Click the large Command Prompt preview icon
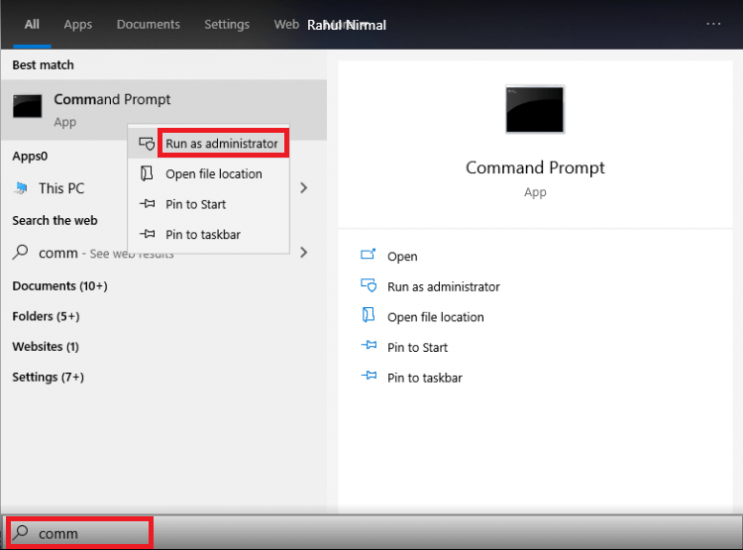 535,109
